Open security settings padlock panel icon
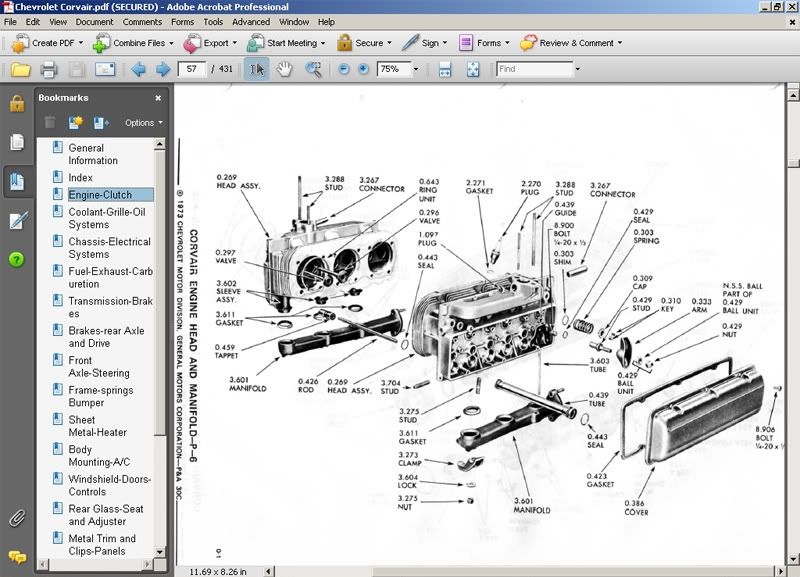800x577 pixels. [17, 104]
